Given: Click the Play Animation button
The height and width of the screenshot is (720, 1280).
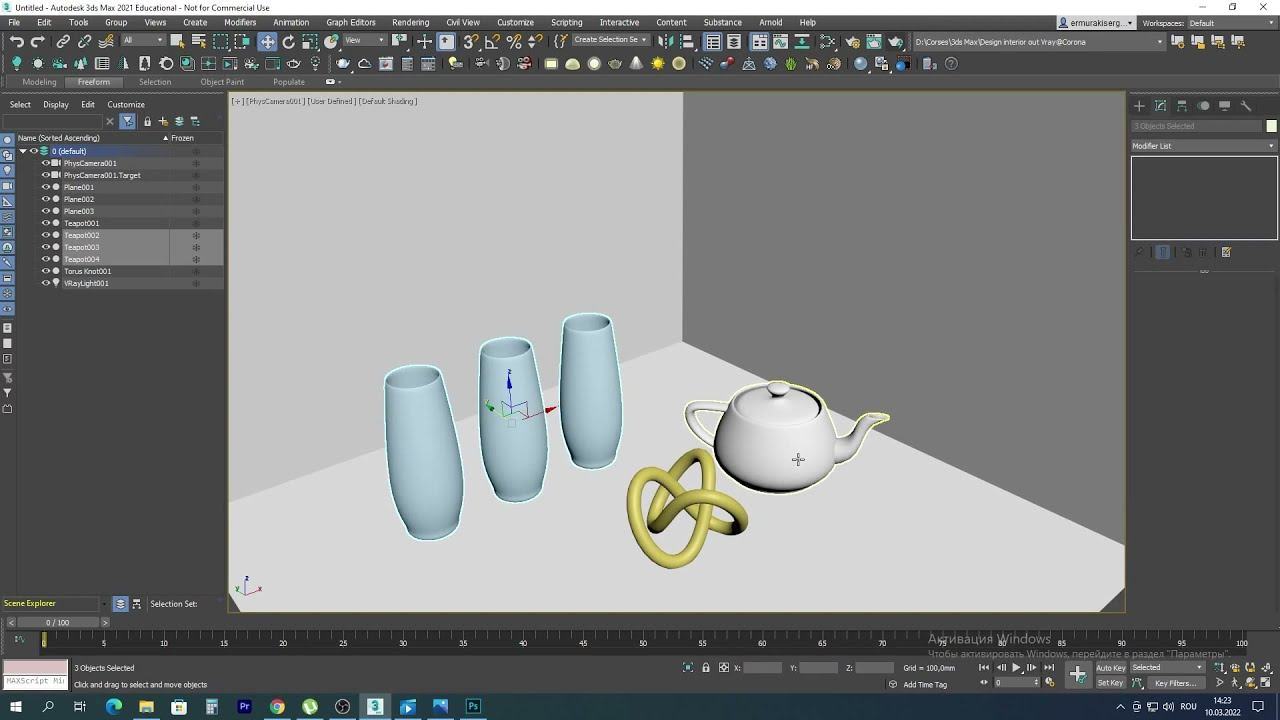Looking at the screenshot, I should point(1016,667).
